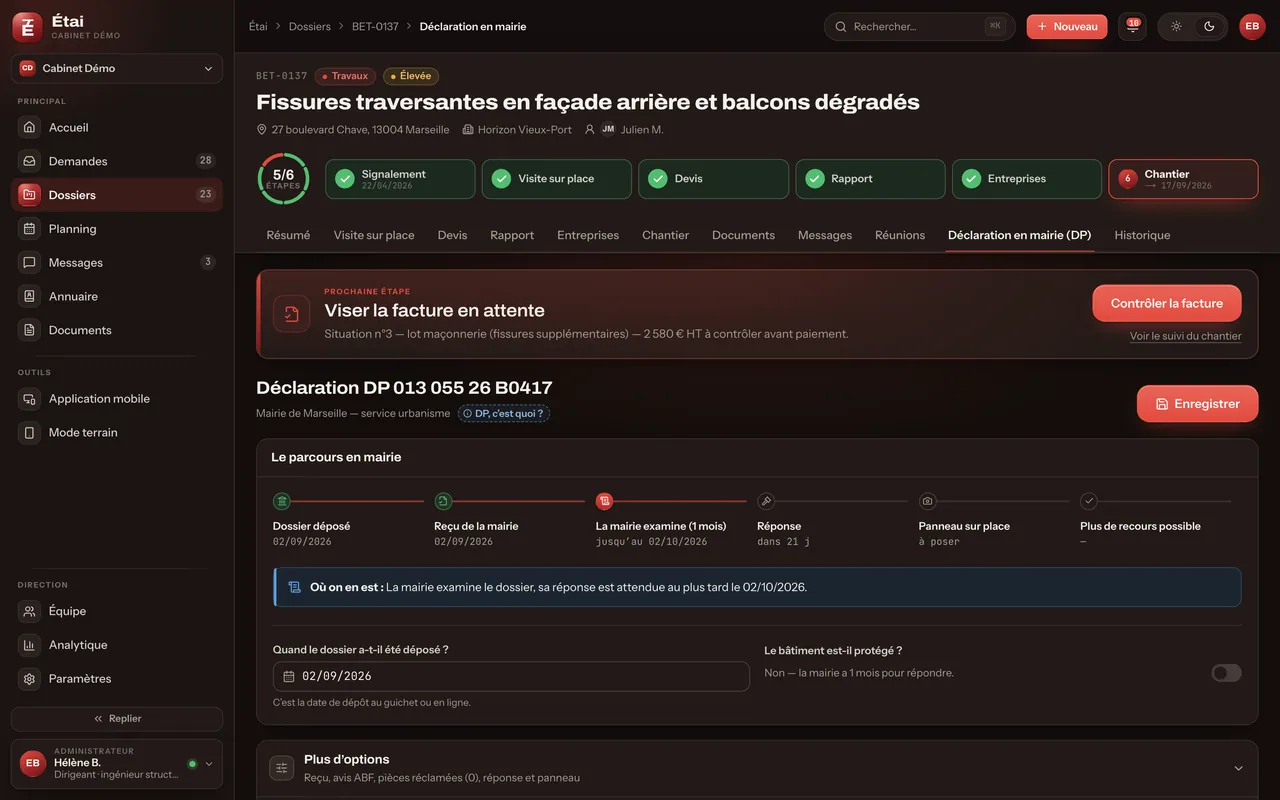The height and width of the screenshot is (800, 1280).
Task: Click the Contrôler la facture button
Action: pos(1167,303)
